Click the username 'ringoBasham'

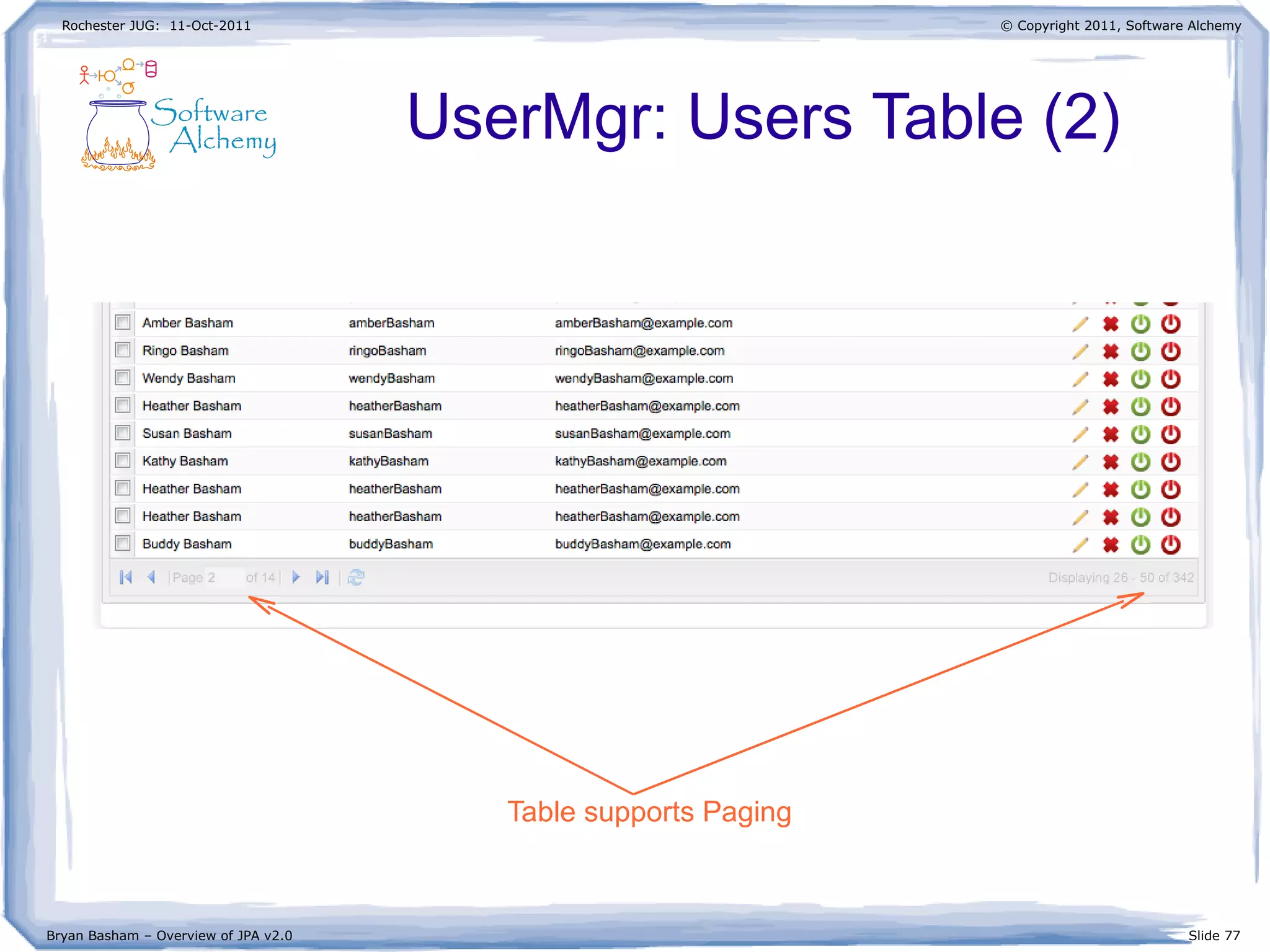pyautogui.click(x=388, y=351)
